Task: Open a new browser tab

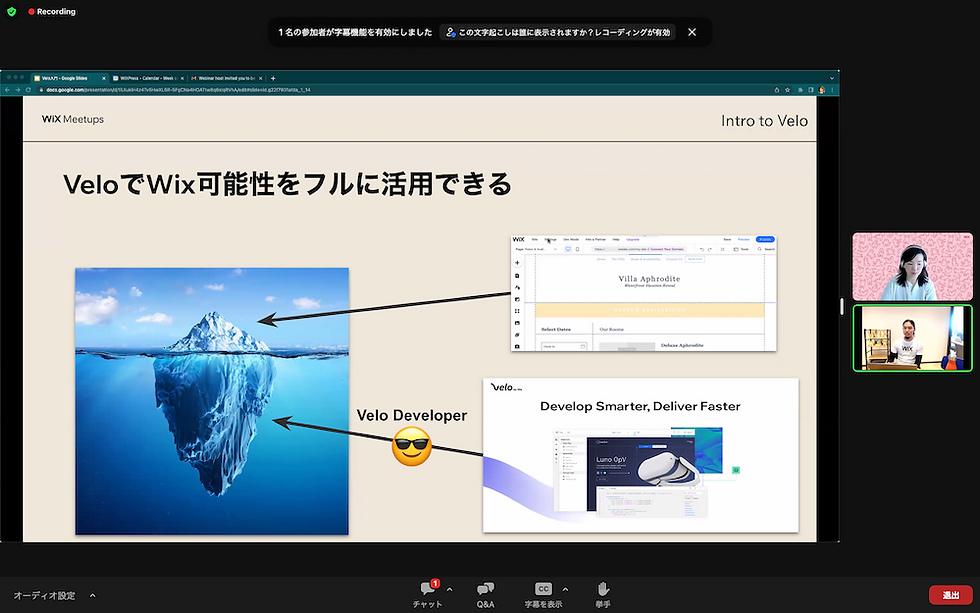Action: click(x=273, y=78)
